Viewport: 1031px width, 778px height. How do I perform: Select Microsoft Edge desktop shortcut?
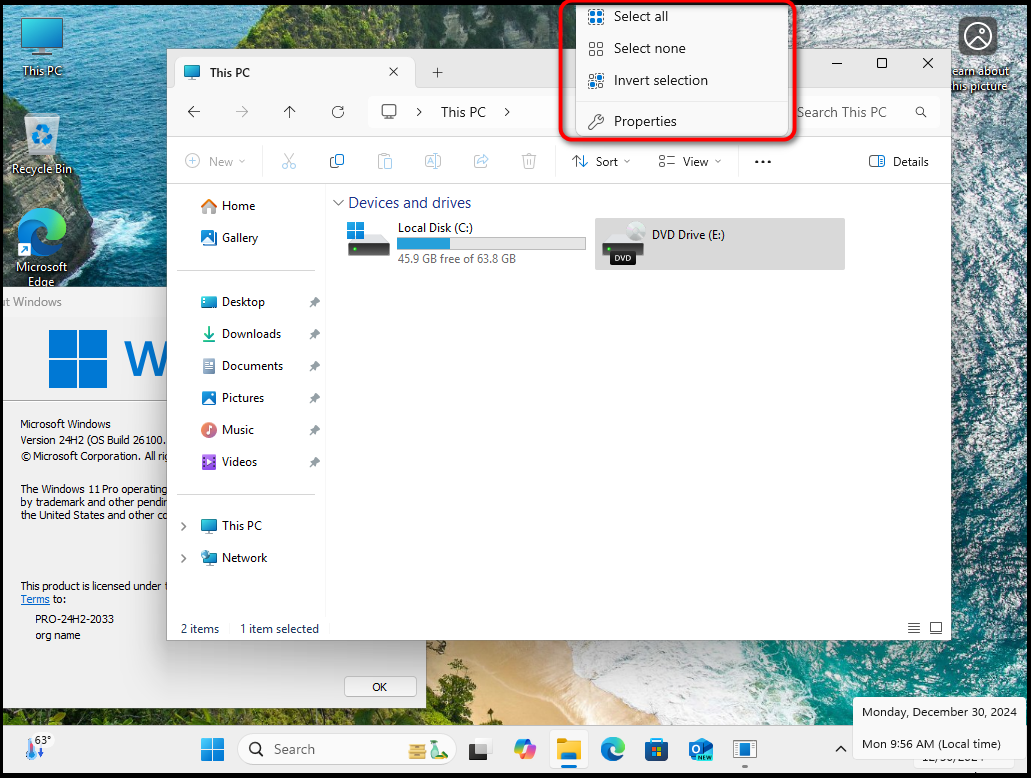(41, 247)
